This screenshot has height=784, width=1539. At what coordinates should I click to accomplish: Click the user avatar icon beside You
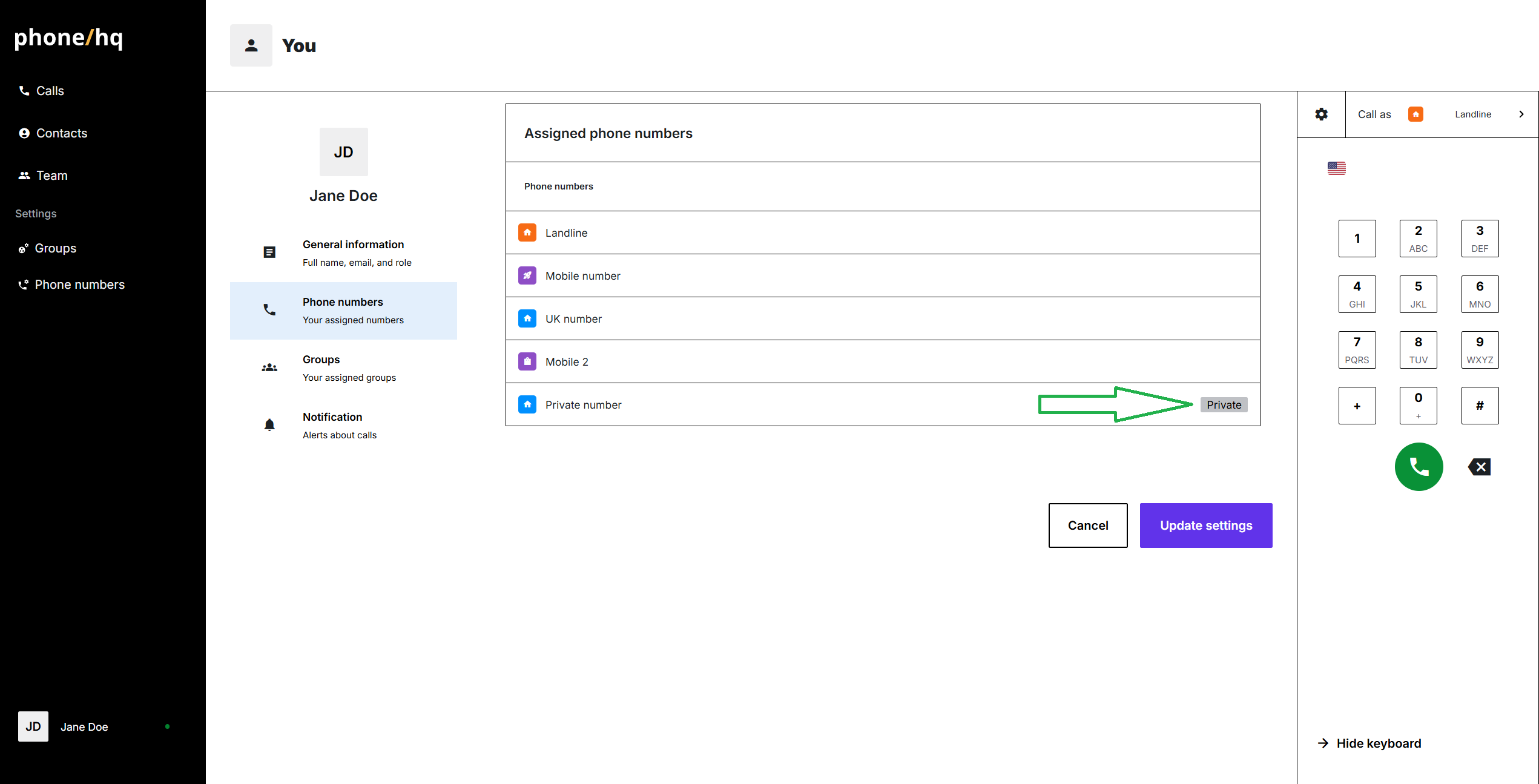pyautogui.click(x=251, y=45)
